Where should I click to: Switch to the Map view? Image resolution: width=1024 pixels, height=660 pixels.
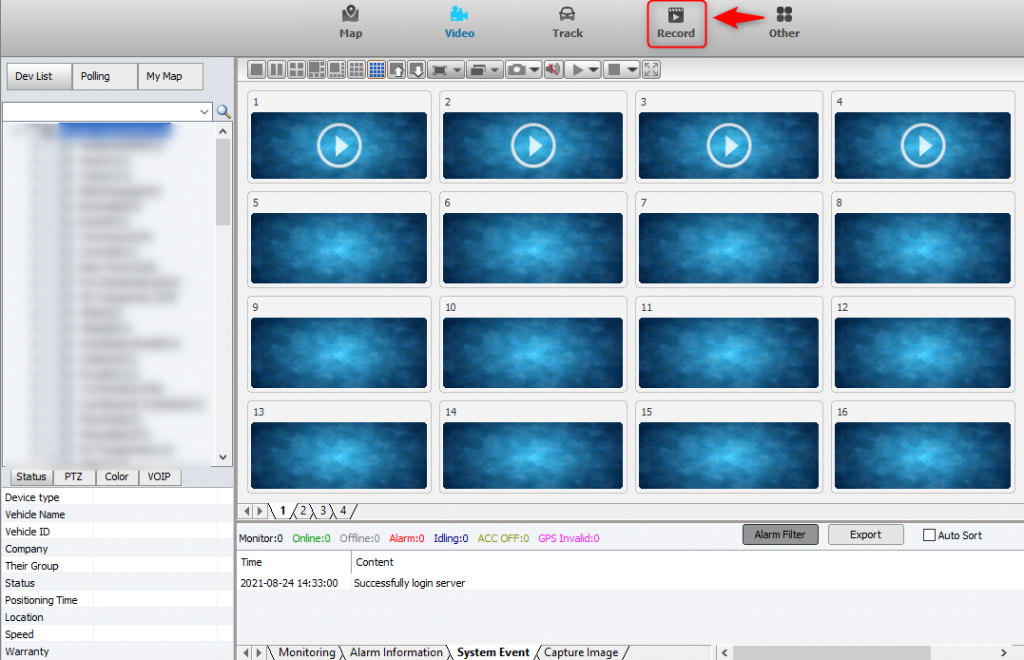(350, 22)
